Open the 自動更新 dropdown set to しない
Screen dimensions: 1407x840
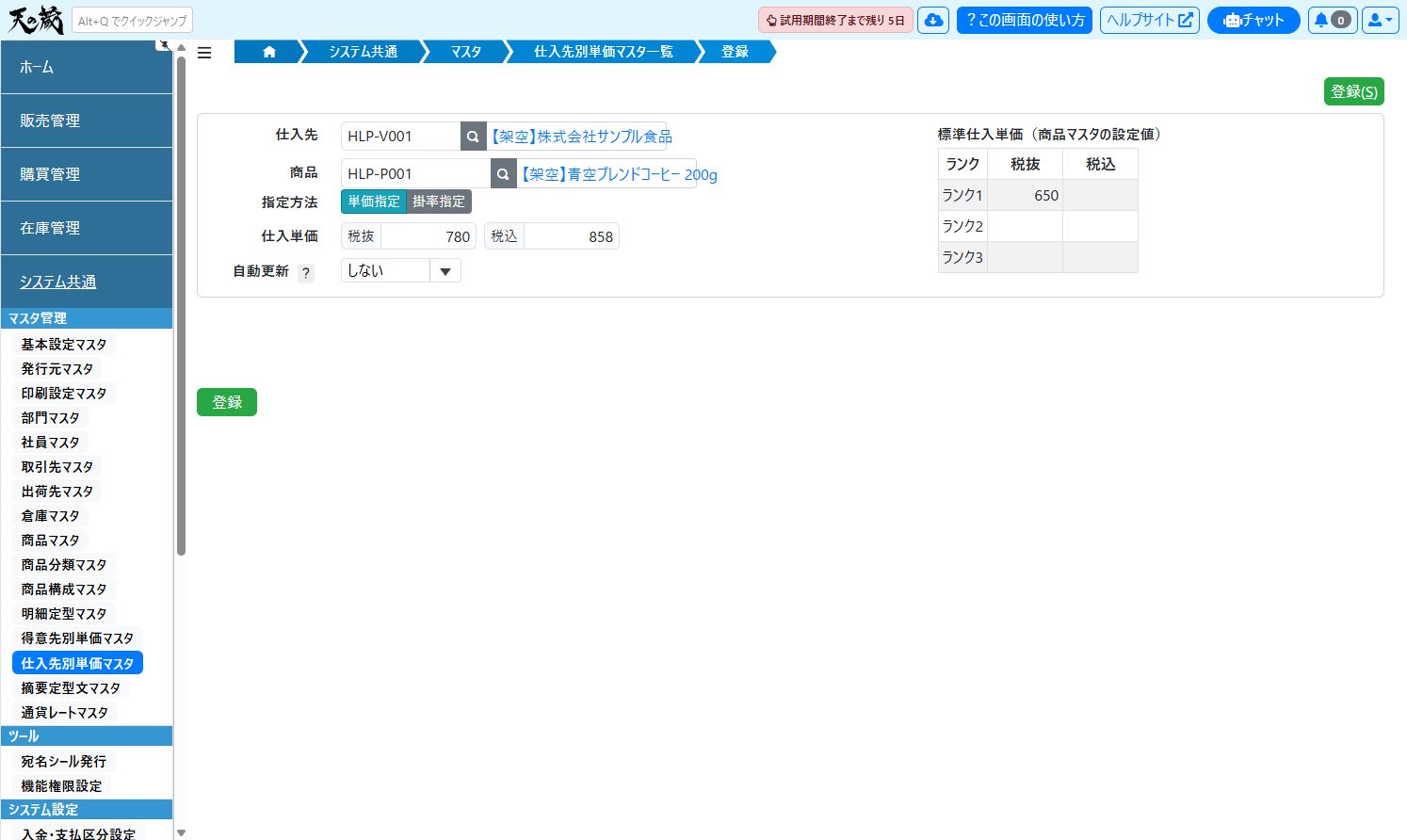pyautogui.click(x=401, y=271)
